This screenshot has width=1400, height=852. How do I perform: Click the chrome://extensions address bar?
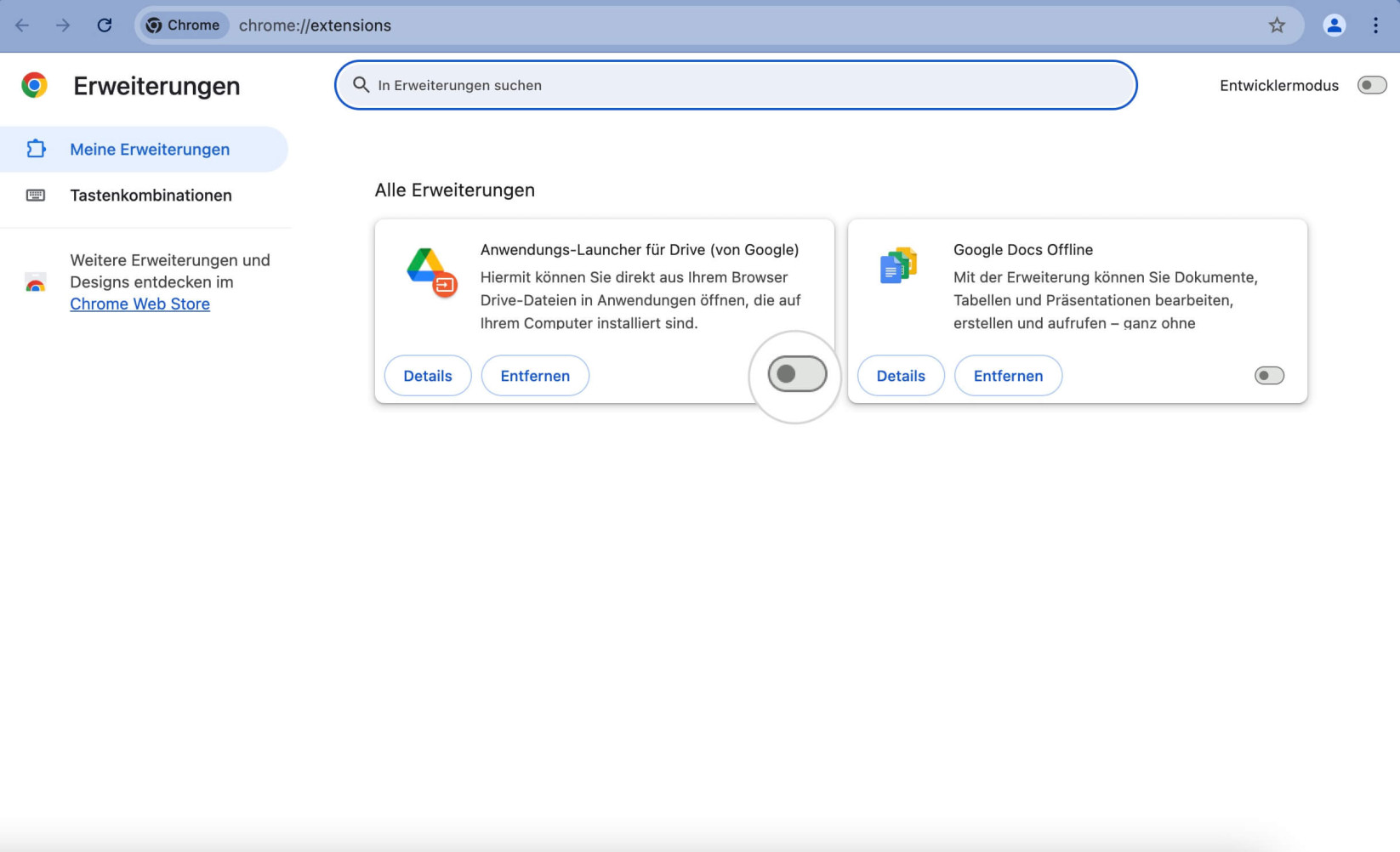coord(719,26)
